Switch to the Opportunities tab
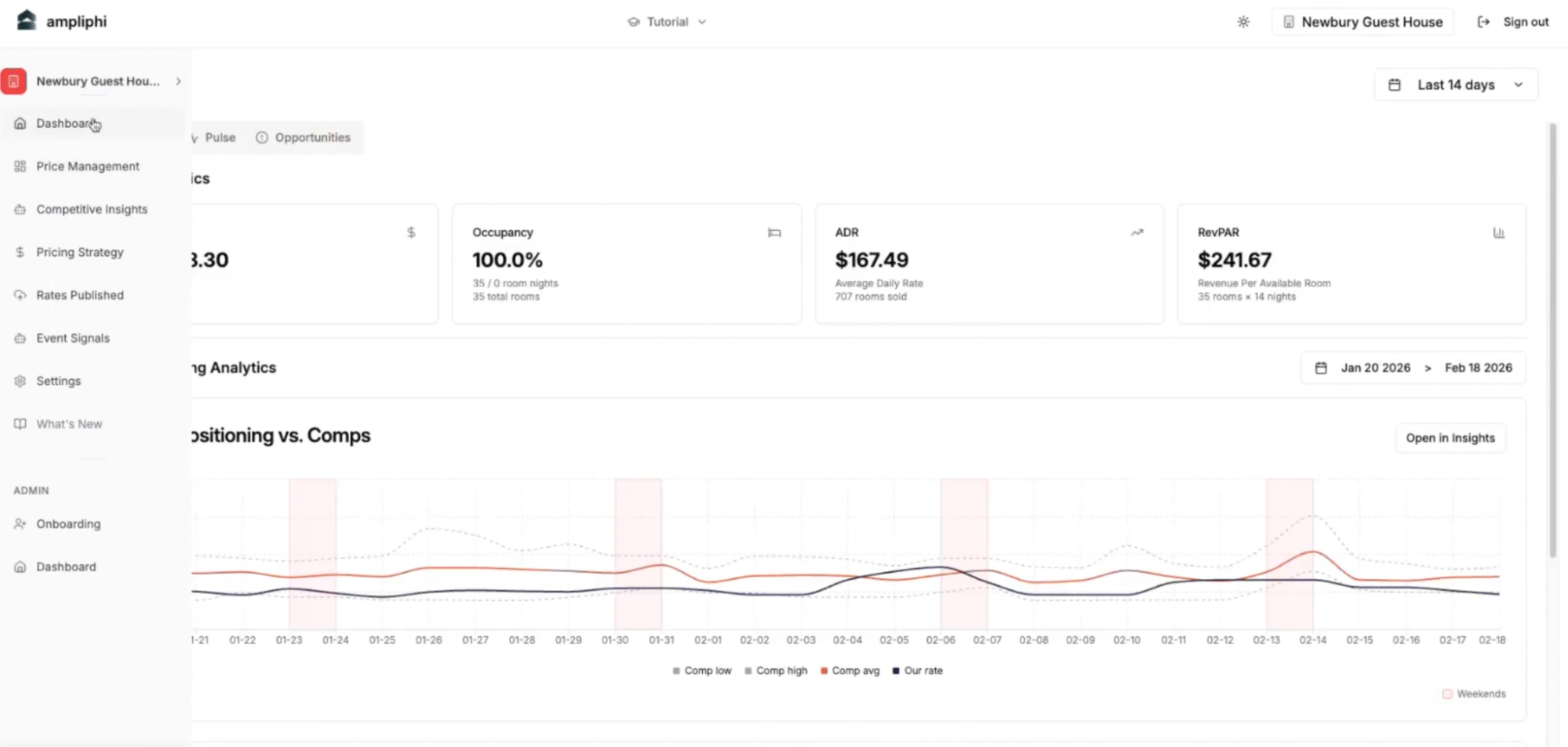The width and height of the screenshot is (1568, 747). coord(304,137)
